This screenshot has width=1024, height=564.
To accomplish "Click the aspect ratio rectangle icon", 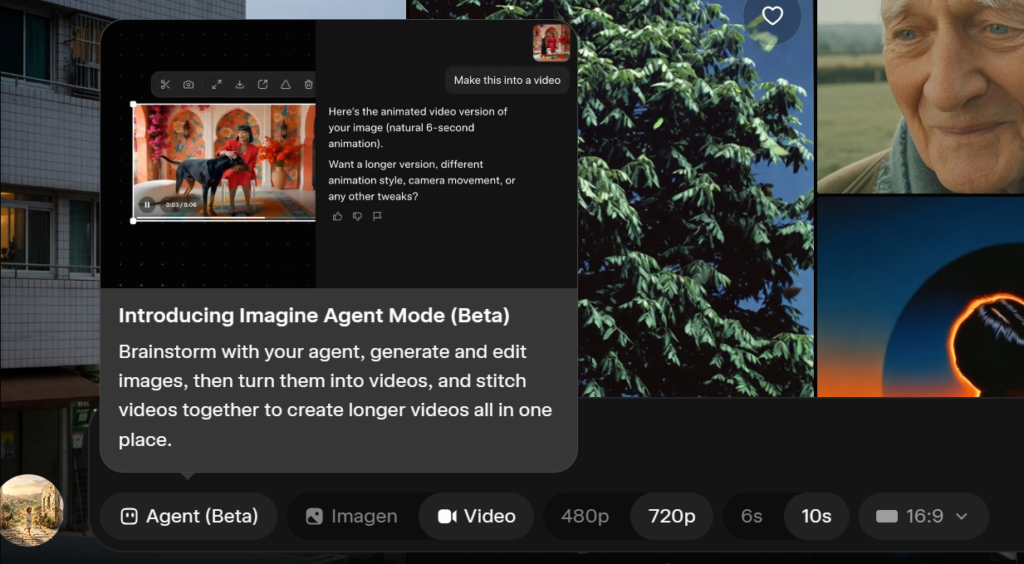I will 887,516.
